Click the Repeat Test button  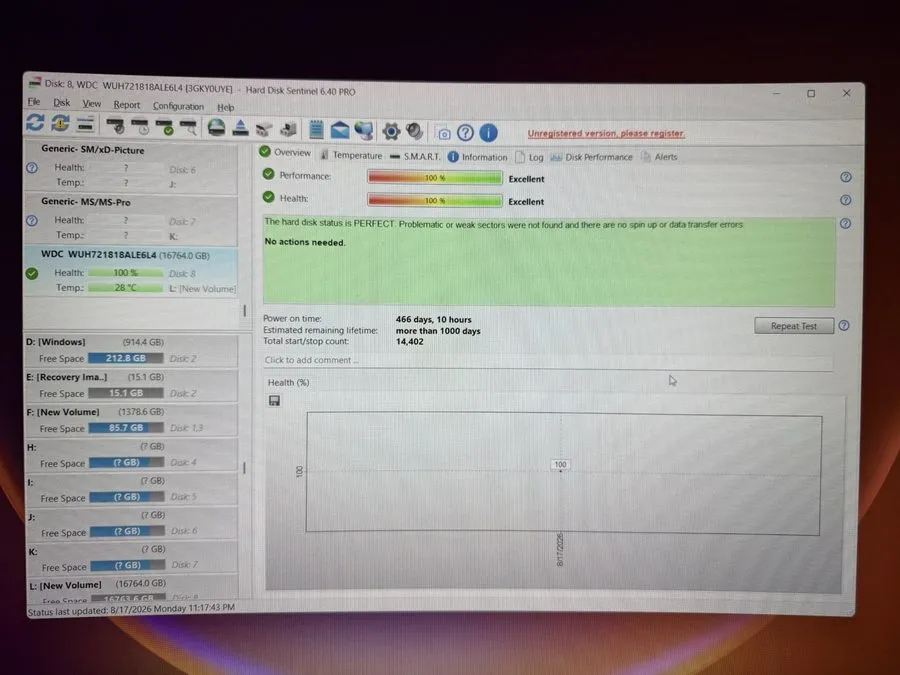pyautogui.click(x=794, y=325)
